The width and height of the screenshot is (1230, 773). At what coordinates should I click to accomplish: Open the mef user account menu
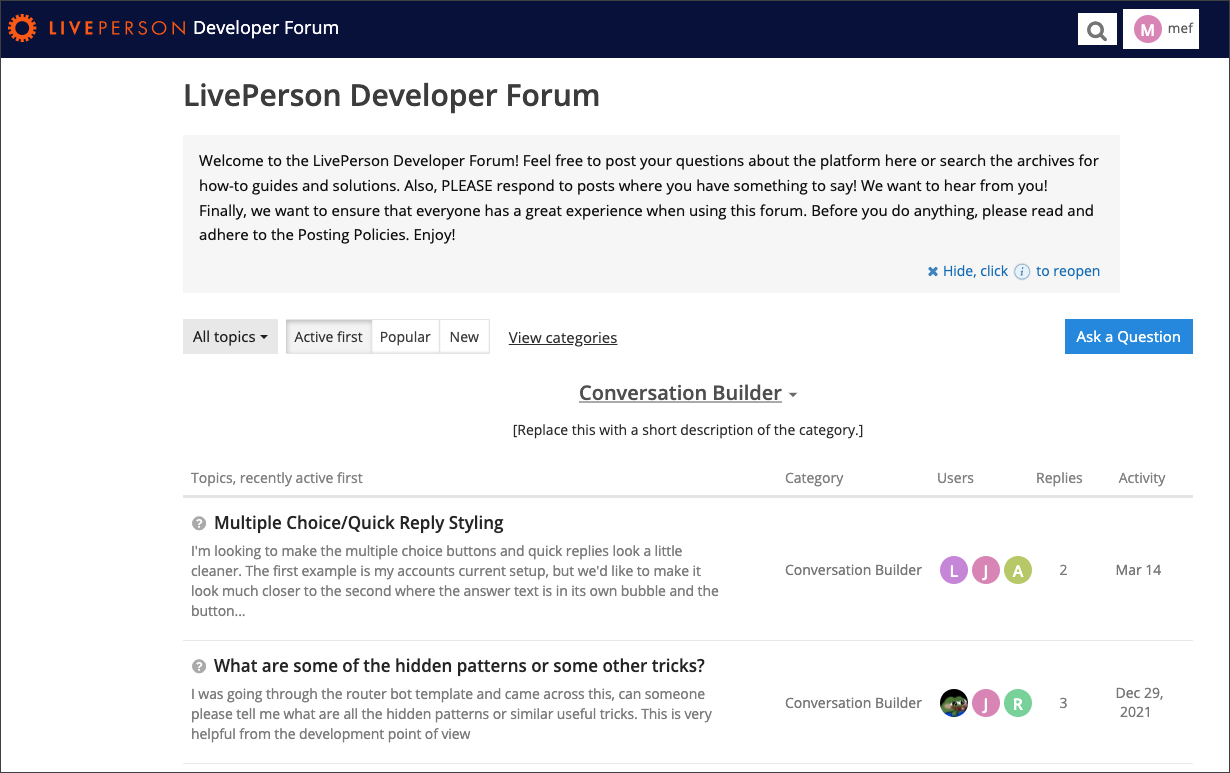[x=1161, y=29]
